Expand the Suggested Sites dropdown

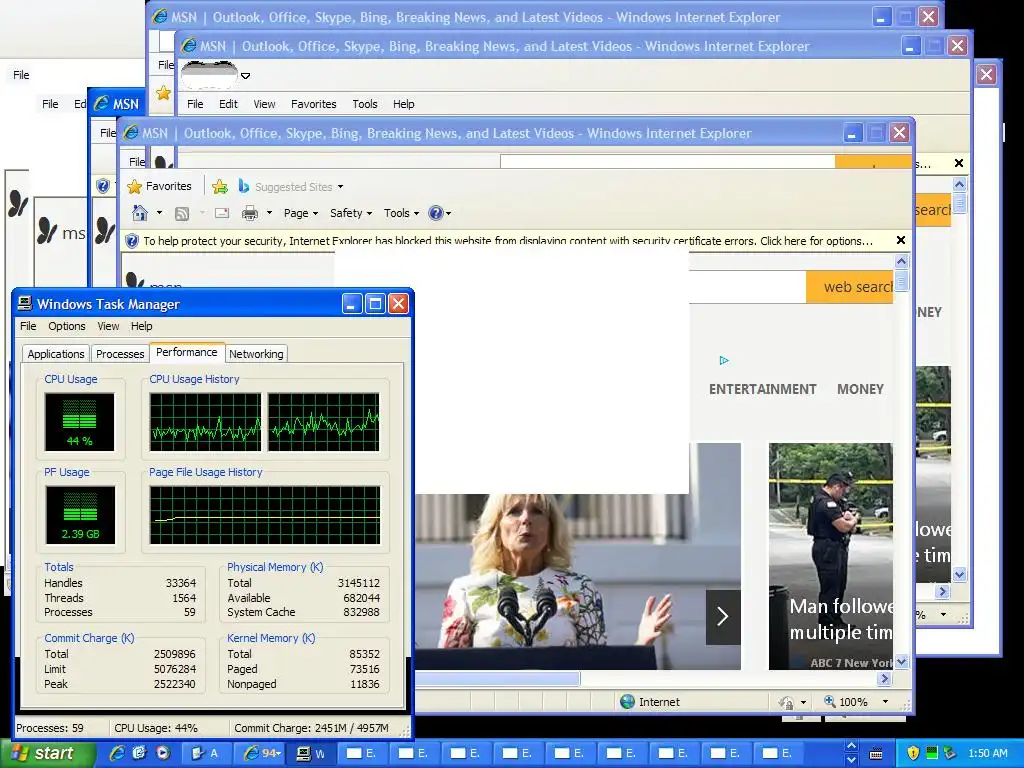[x=340, y=187]
